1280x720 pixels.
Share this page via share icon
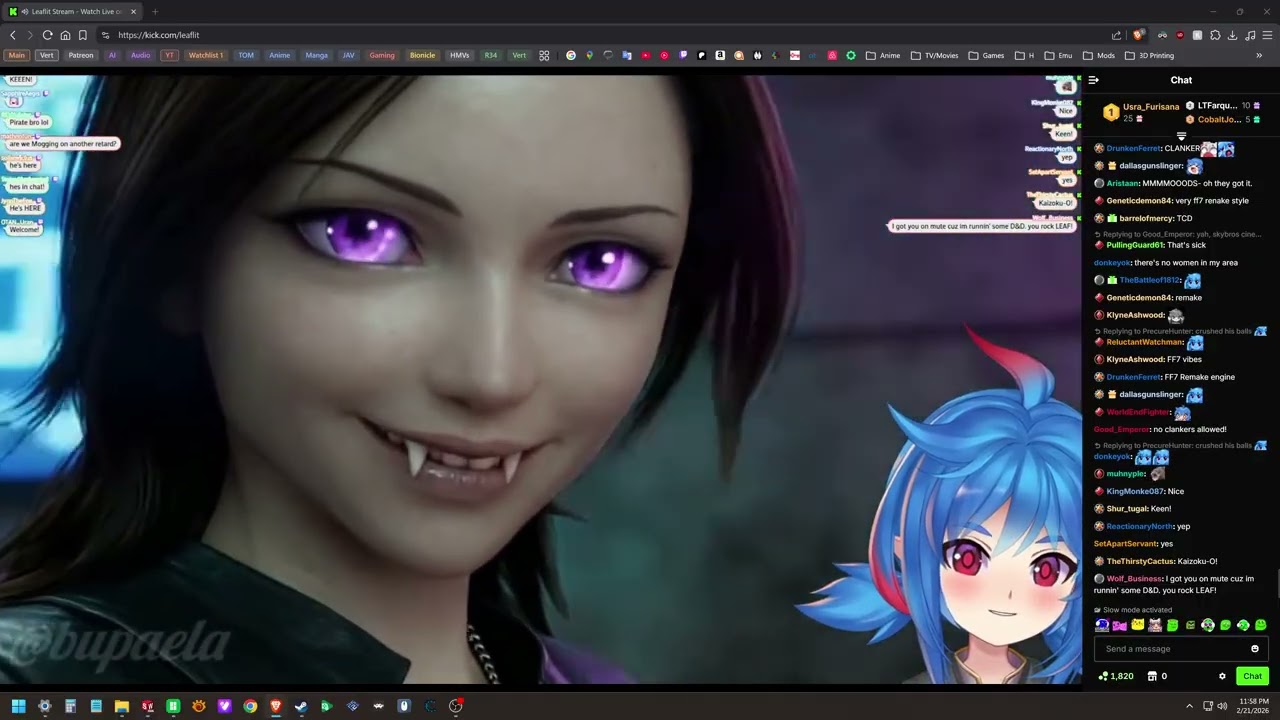coord(1116,35)
